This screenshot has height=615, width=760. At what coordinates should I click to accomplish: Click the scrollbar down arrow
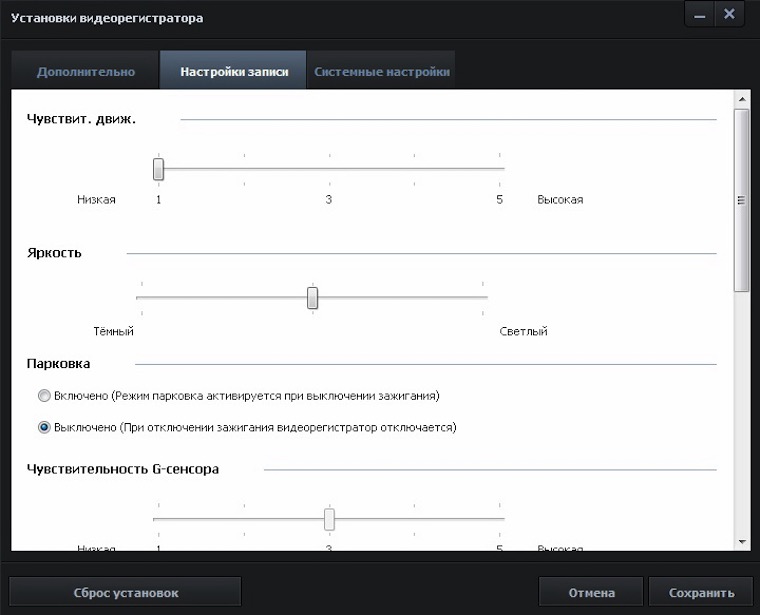pos(741,541)
